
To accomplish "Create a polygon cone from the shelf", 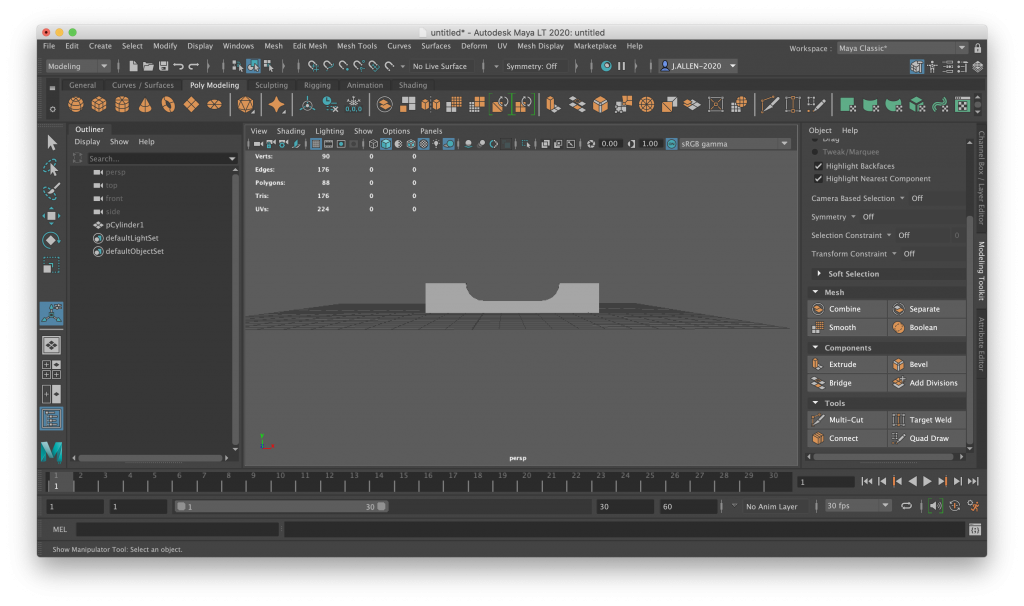I will click(145, 105).
